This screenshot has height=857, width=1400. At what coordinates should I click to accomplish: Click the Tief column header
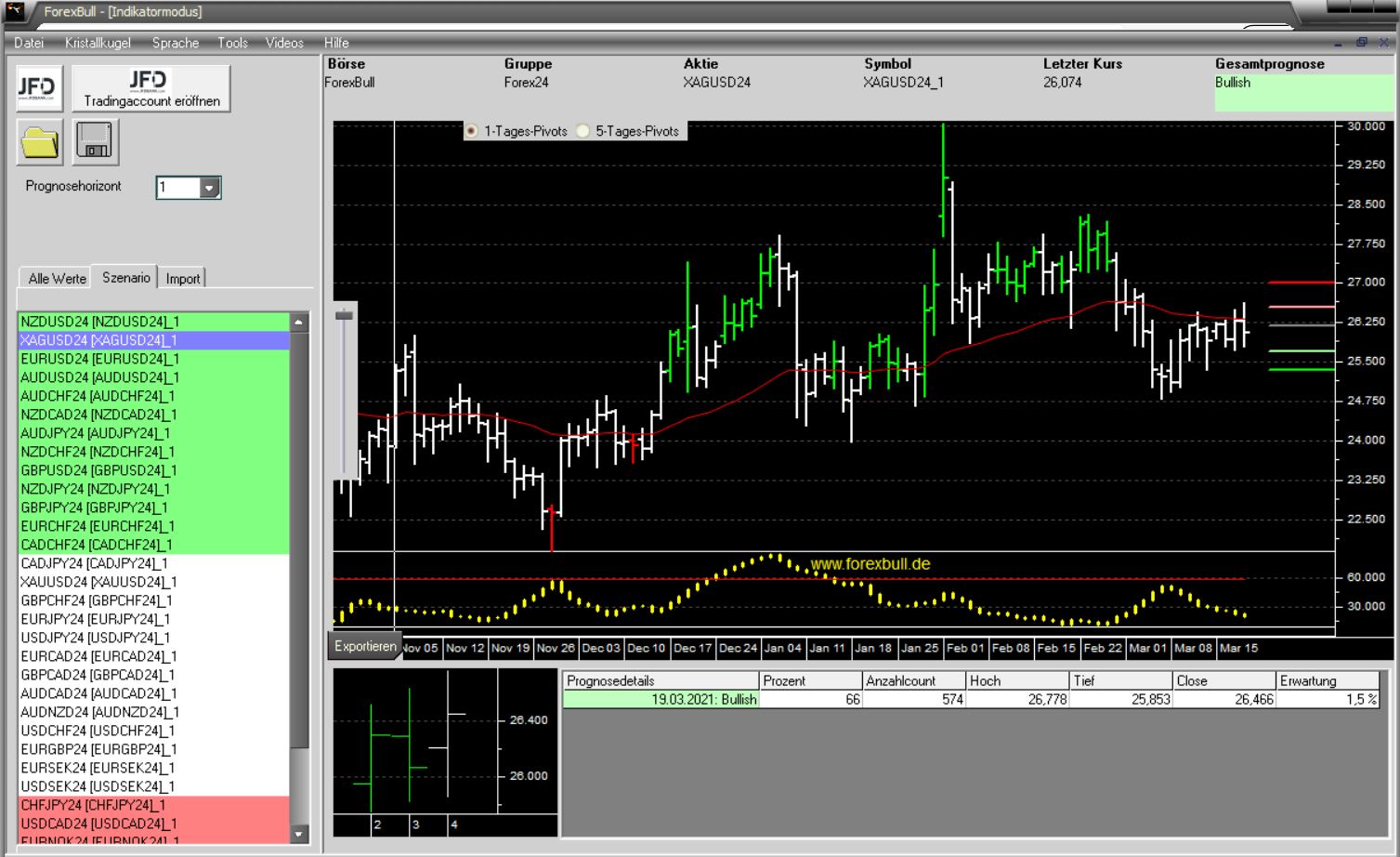click(1121, 680)
